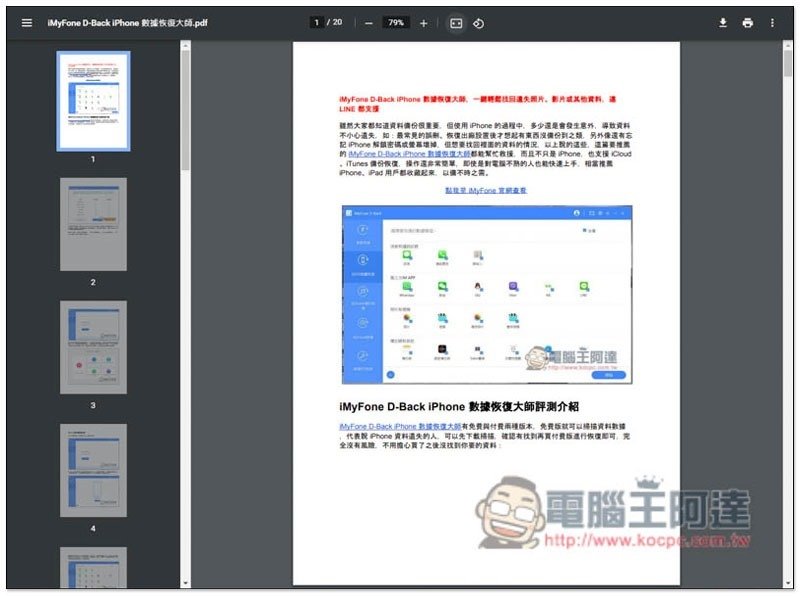Open the iMyFone D-Back link in the first paragraph

pyautogui.click(x=409, y=154)
